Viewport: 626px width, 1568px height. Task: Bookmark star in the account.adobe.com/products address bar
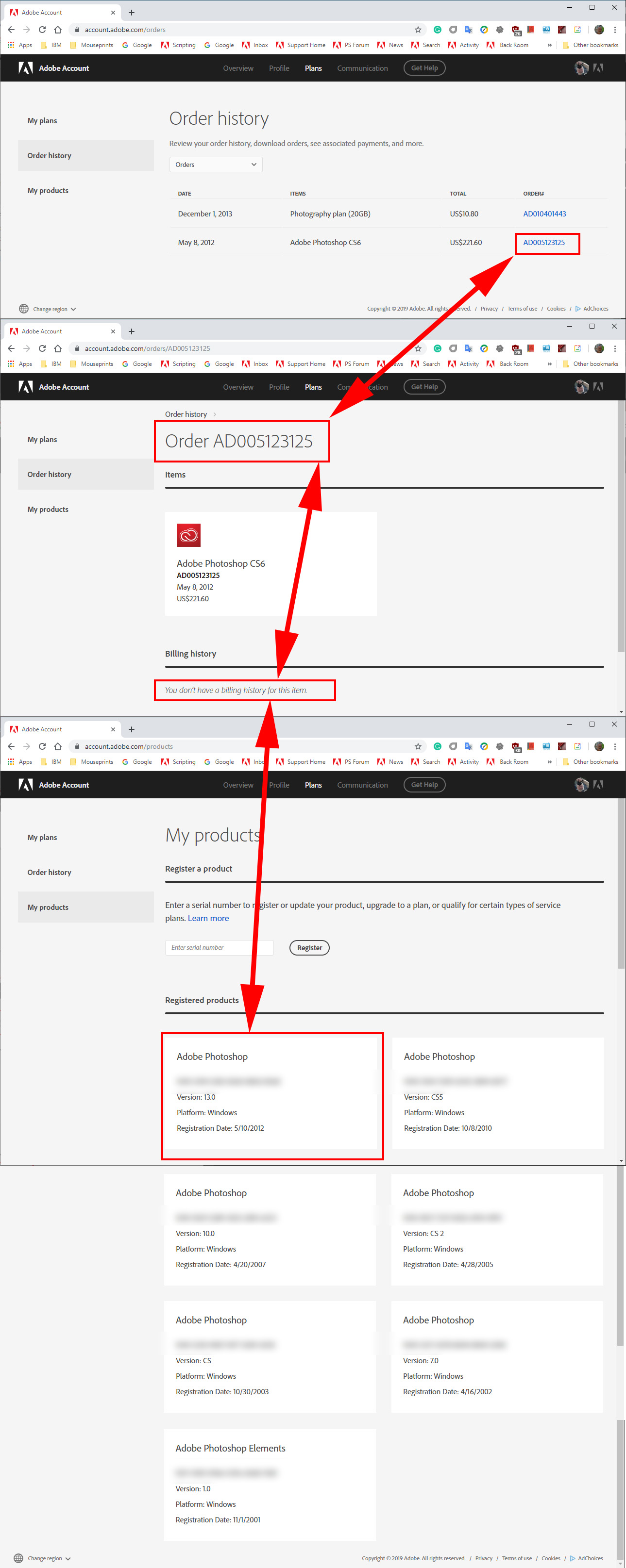(418, 746)
